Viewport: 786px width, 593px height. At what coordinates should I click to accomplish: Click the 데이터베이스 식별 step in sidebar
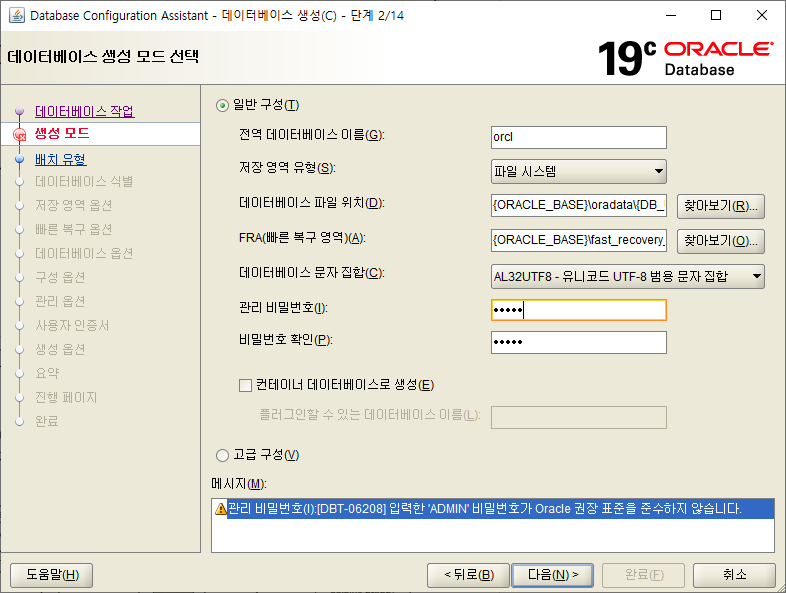pyautogui.click(x=84, y=181)
